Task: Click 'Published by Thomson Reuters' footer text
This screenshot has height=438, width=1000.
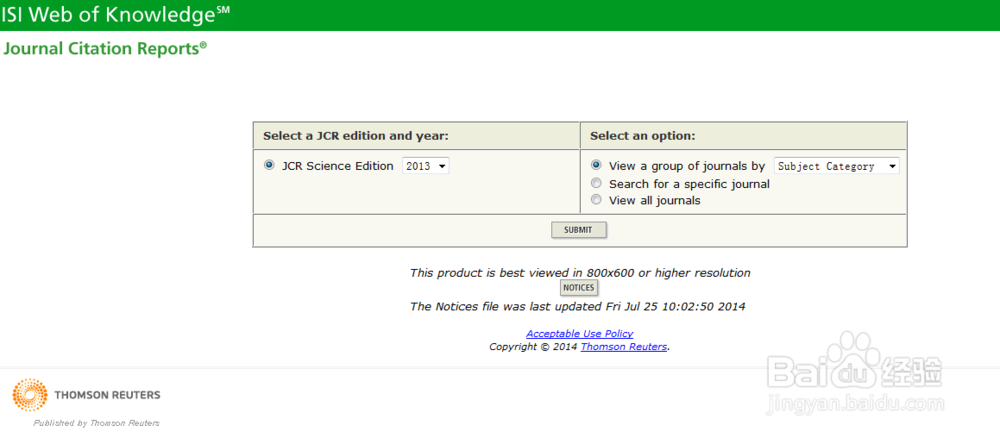Action: [x=96, y=423]
